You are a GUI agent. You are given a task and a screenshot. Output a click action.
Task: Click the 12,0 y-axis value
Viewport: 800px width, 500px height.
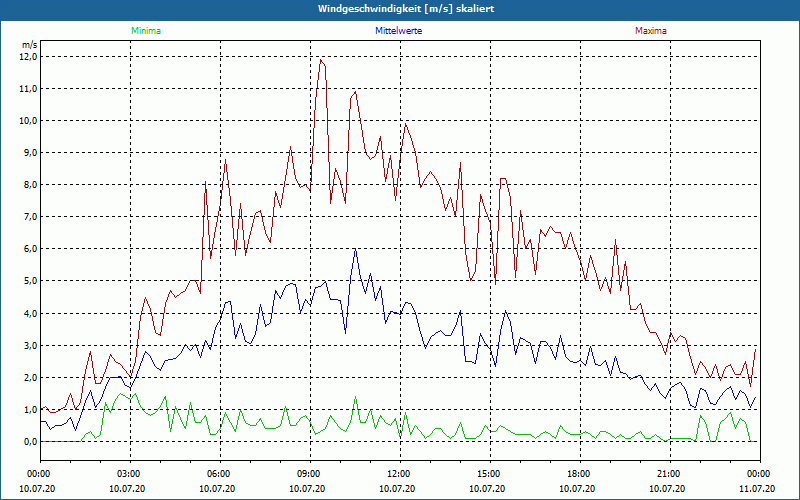(x=28, y=57)
